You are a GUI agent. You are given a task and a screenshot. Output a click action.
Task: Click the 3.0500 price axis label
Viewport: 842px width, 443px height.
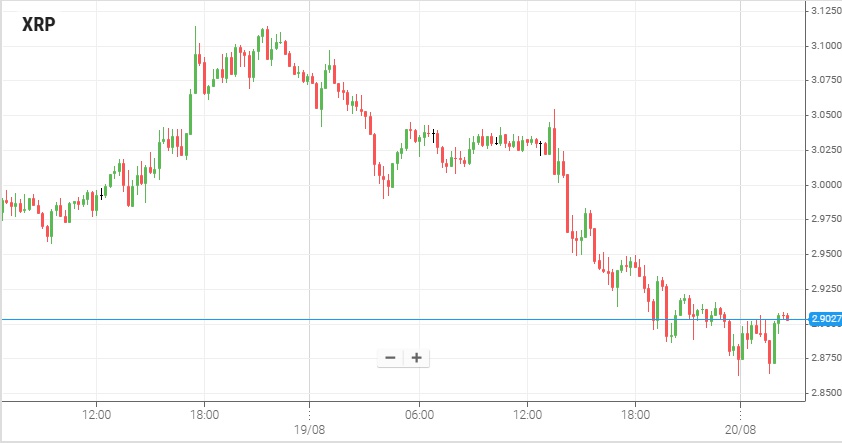pyautogui.click(x=826, y=115)
